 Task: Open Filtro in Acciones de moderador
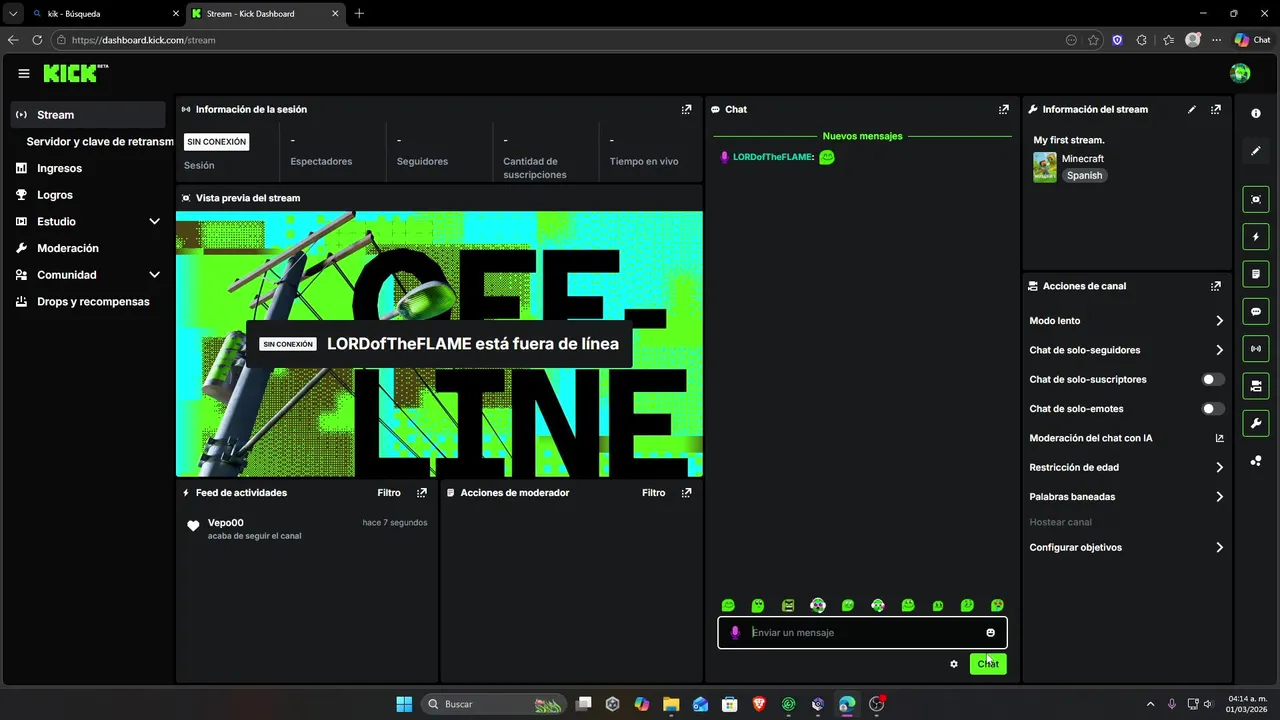tap(653, 493)
